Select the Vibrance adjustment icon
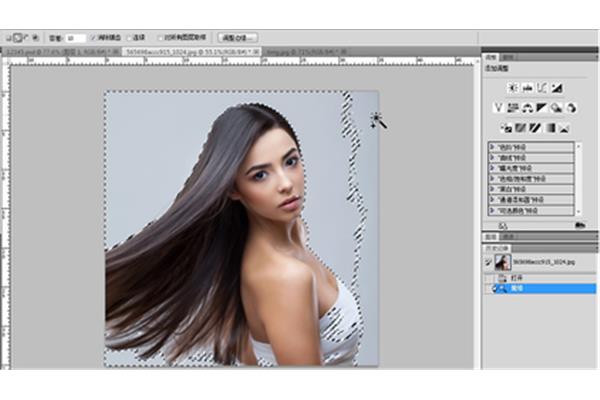 click(x=498, y=108)
